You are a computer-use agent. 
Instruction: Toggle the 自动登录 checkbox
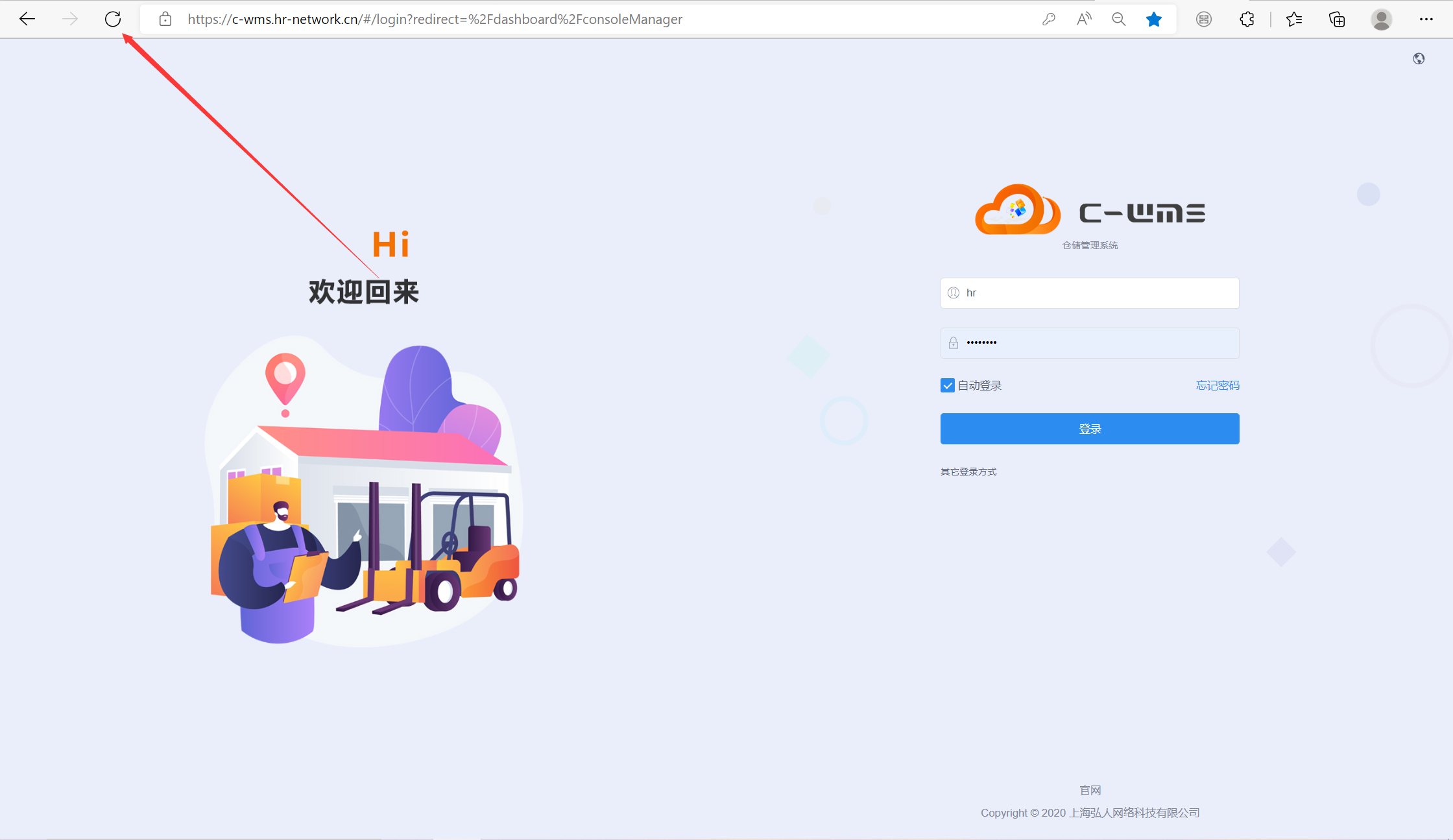[948, 386]
